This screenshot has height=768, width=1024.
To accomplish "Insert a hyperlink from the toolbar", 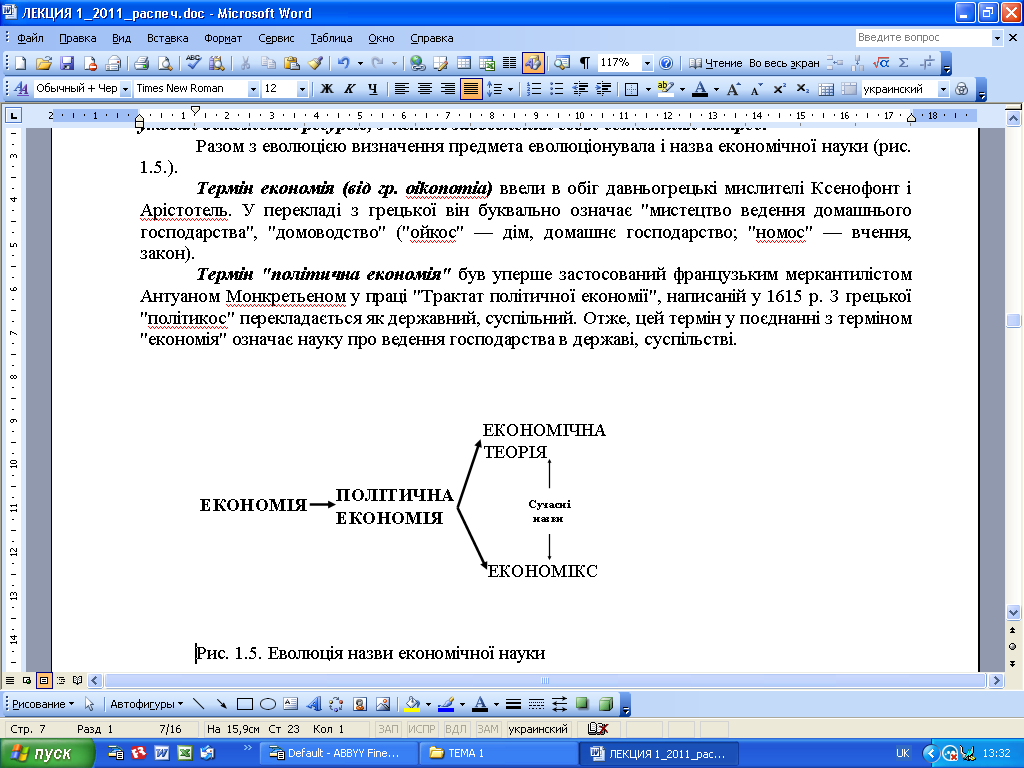I will 418,63.
